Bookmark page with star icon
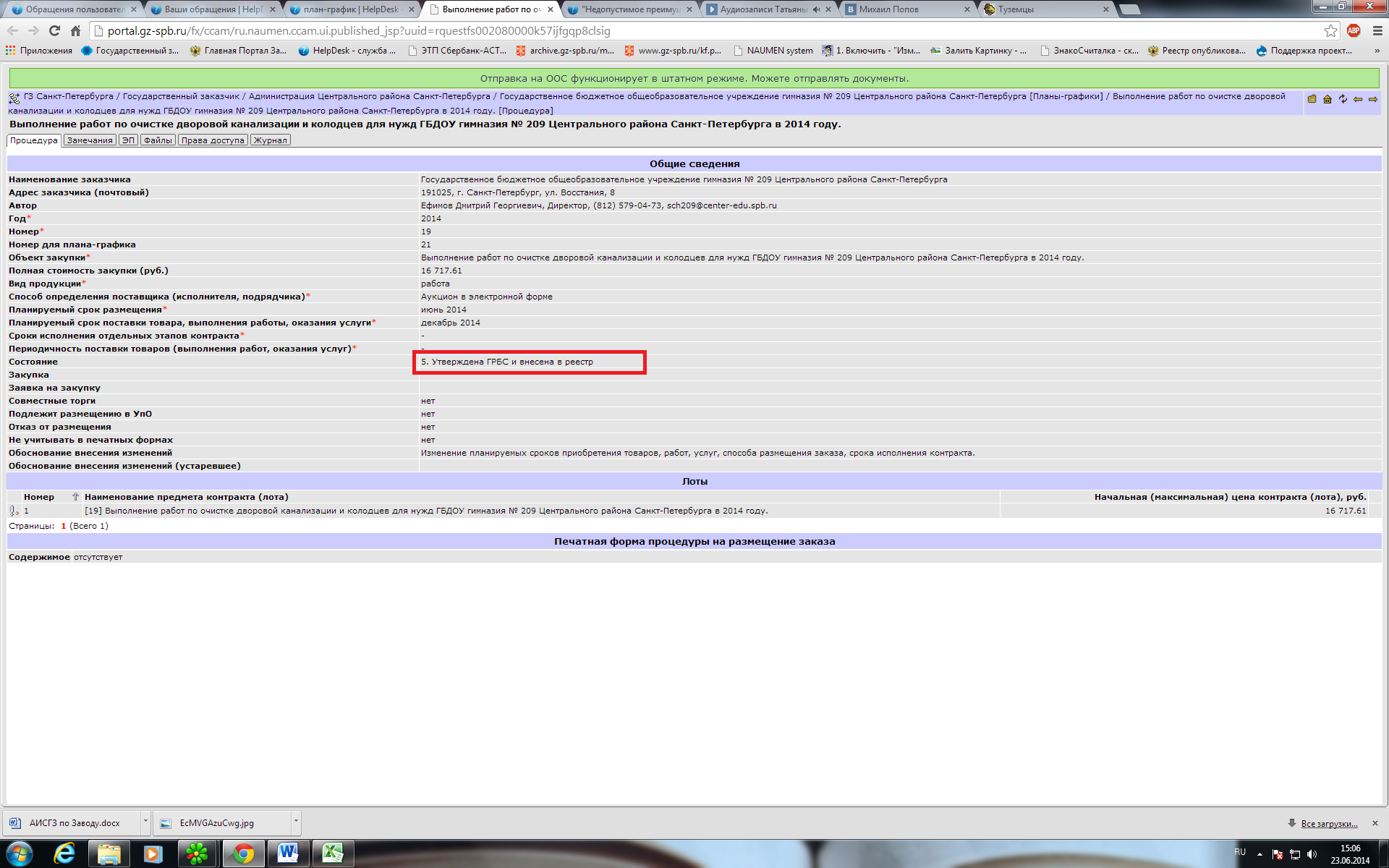Image resolution: width=1389 pixels, height=868 pixels. 1330,30
